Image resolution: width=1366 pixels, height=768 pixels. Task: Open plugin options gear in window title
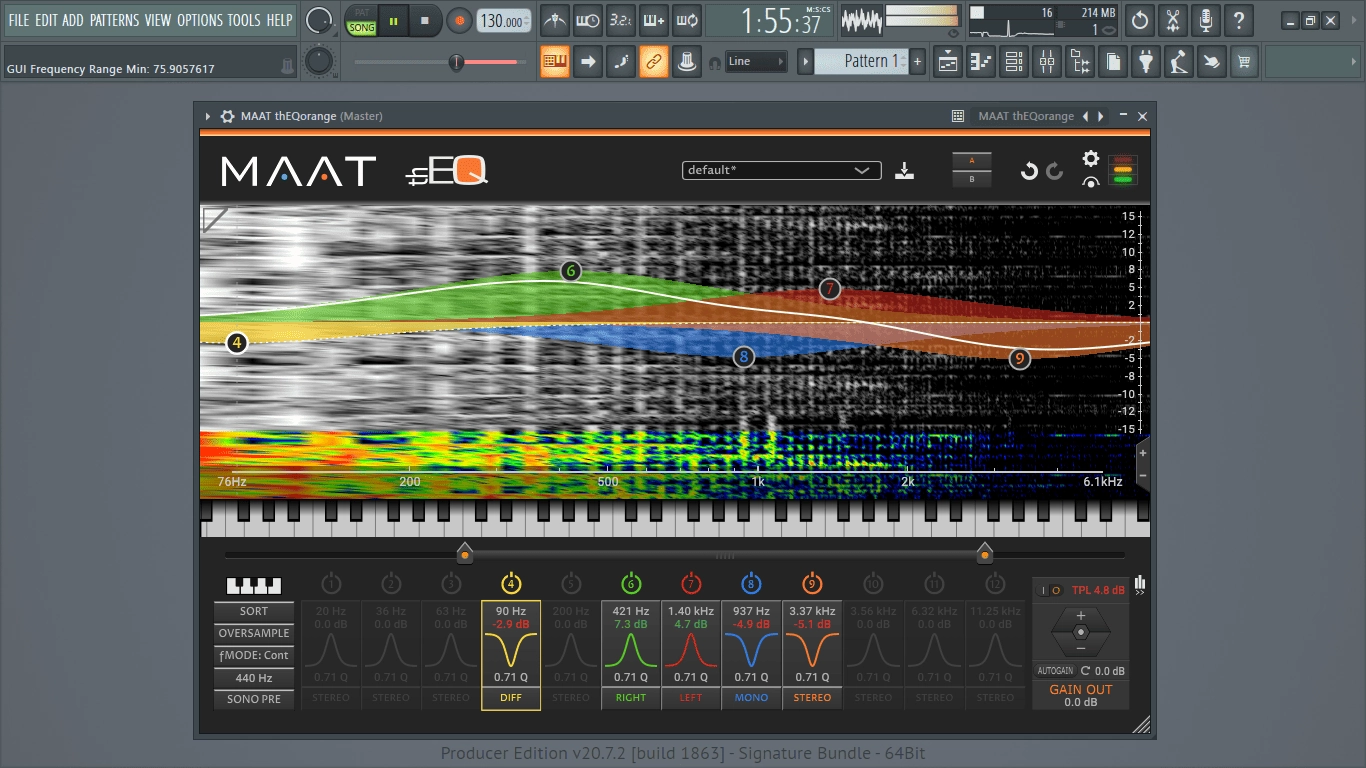pyautogui.click(x=227, y=116)
